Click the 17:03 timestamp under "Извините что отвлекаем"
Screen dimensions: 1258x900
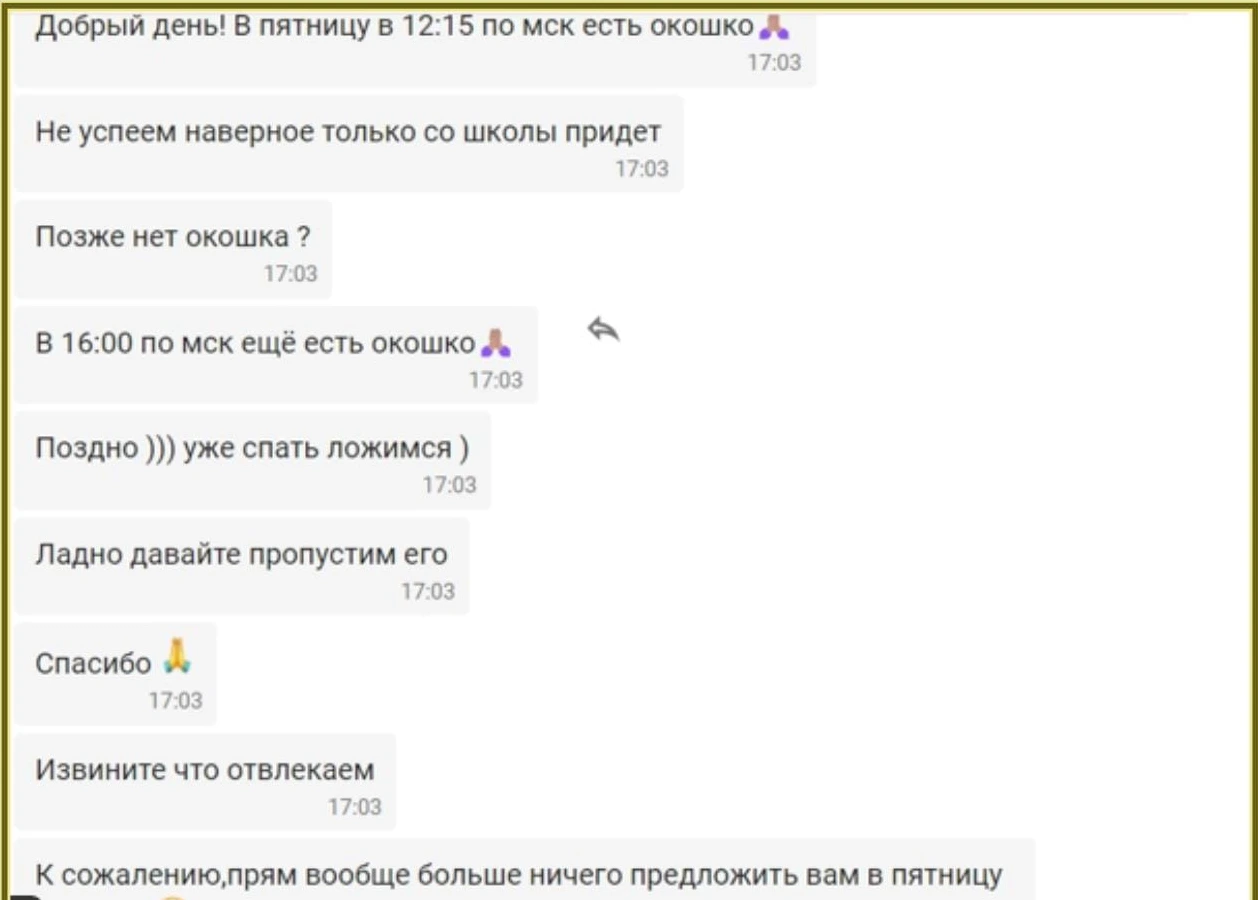click(x=355, y=807)
